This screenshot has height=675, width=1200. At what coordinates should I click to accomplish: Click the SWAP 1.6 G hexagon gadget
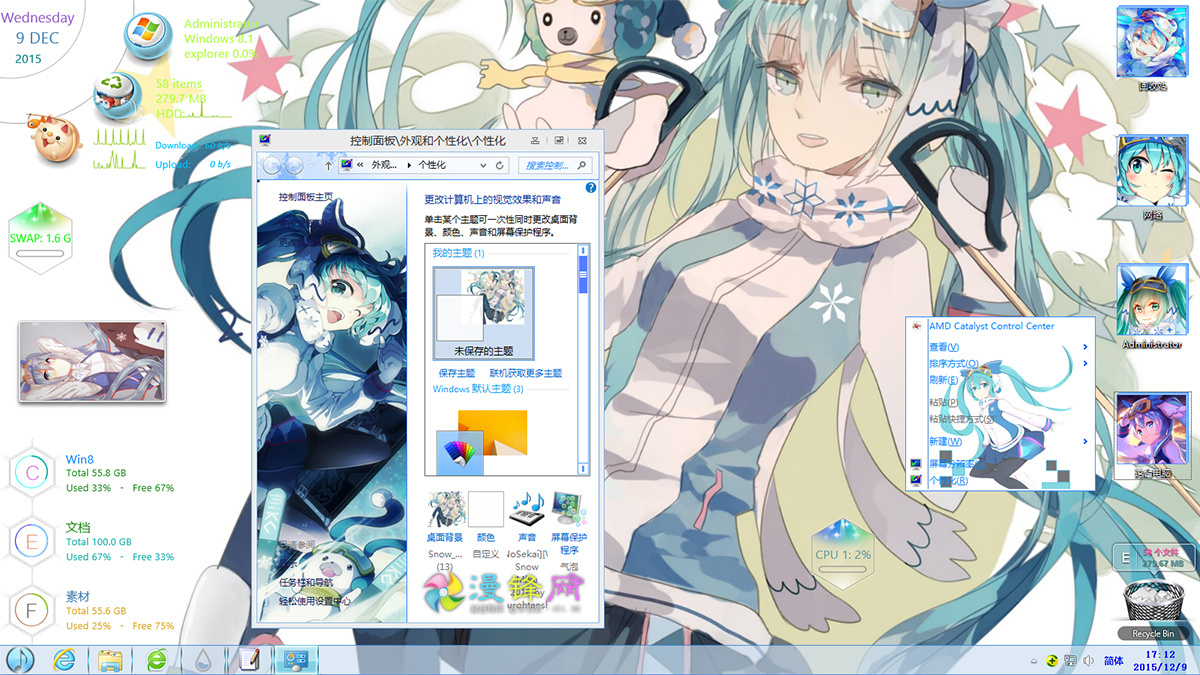41,238
